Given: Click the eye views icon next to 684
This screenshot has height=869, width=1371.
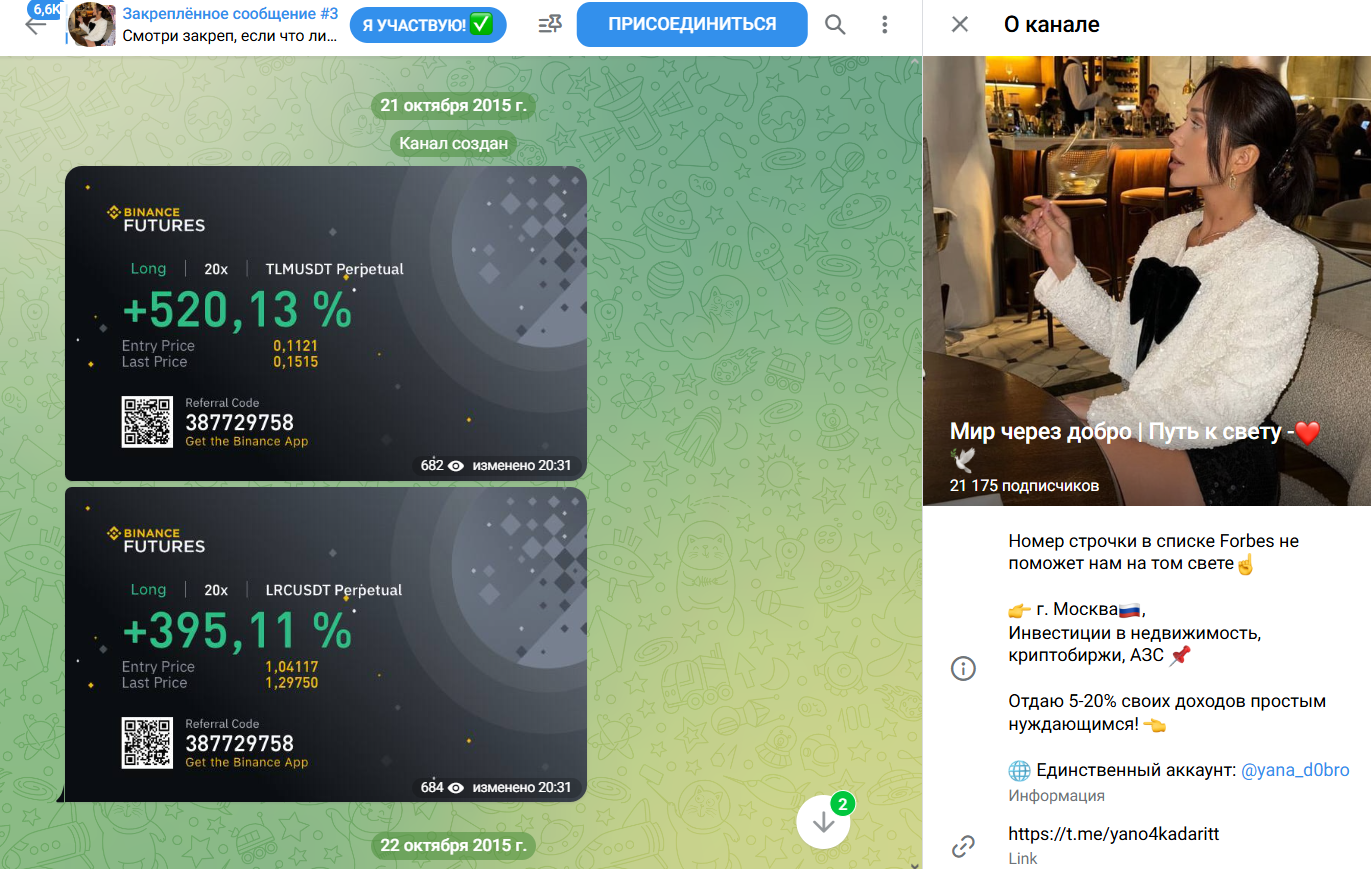Looking at the screenshot, I should (456, 787).
